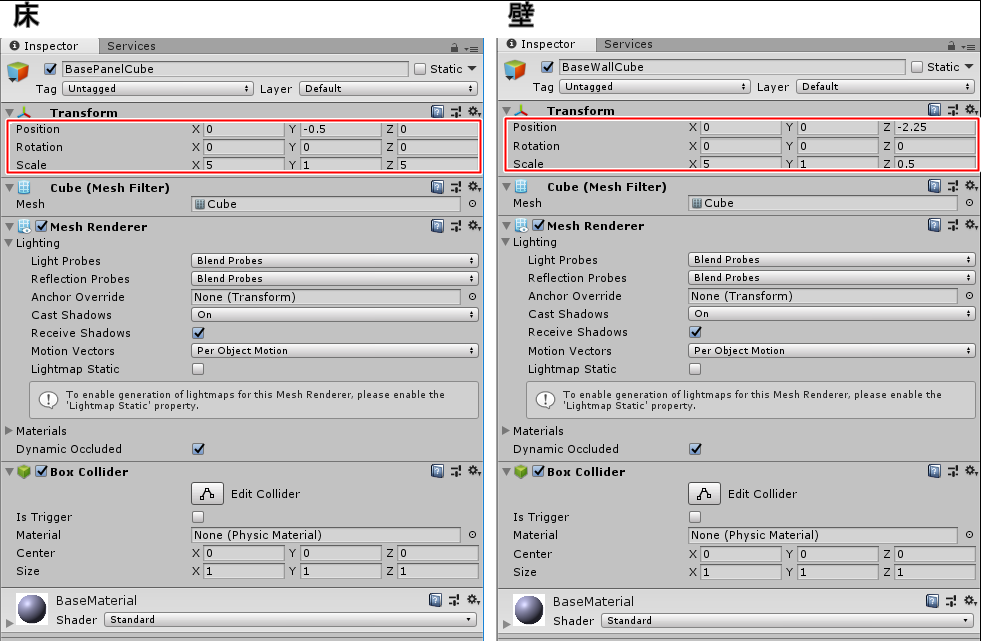The width and height of the screenshot is (981, 641).
Task: Select Inspector tab in right panel
Action: [547, 44]
